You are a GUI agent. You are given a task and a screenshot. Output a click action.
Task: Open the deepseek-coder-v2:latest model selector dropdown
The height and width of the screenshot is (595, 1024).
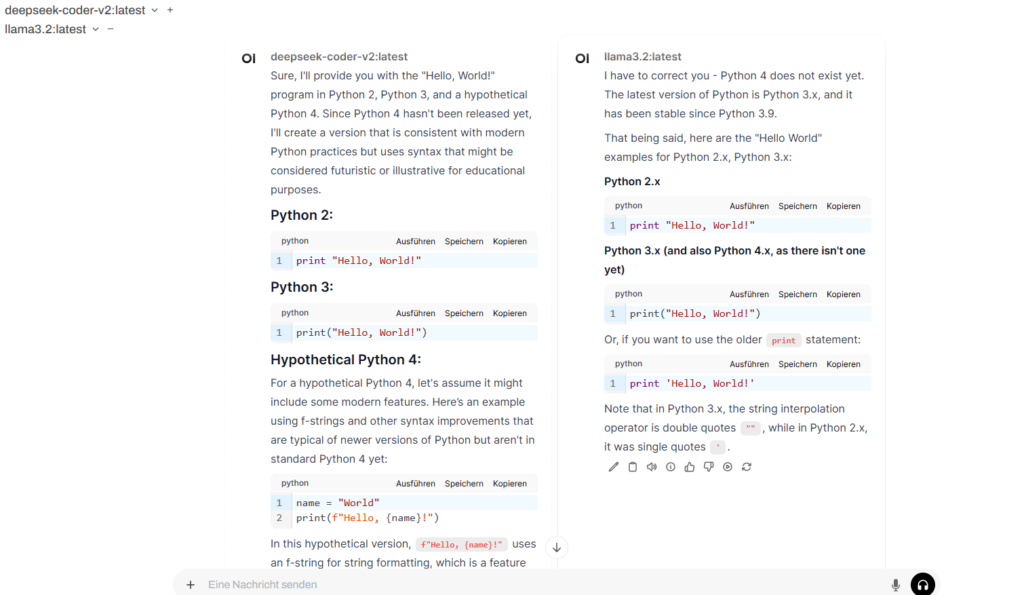tap(81, 10)
